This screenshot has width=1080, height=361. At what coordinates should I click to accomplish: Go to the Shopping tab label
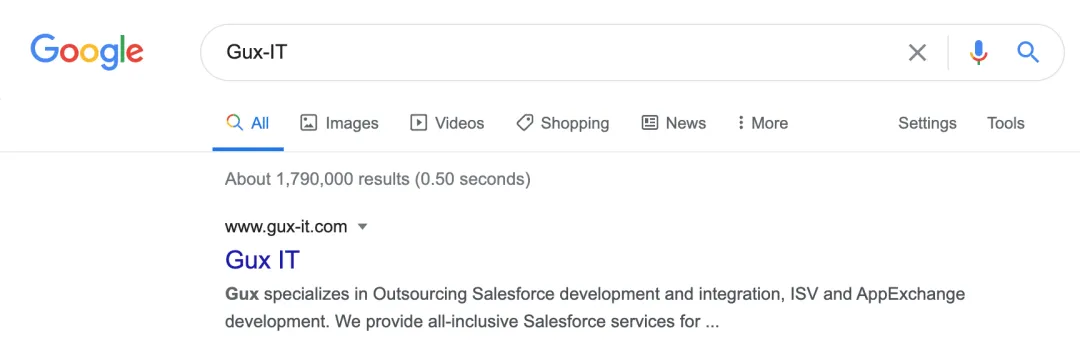[x=574, y=123]
